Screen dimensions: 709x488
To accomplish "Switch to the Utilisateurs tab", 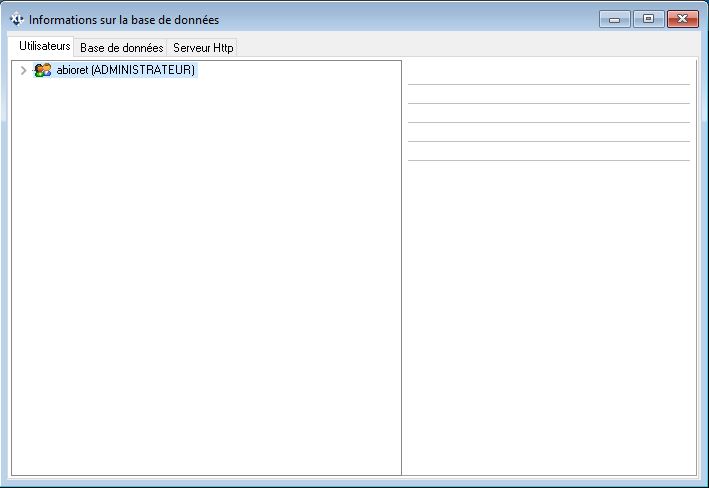I will click(x=45, y=47).
